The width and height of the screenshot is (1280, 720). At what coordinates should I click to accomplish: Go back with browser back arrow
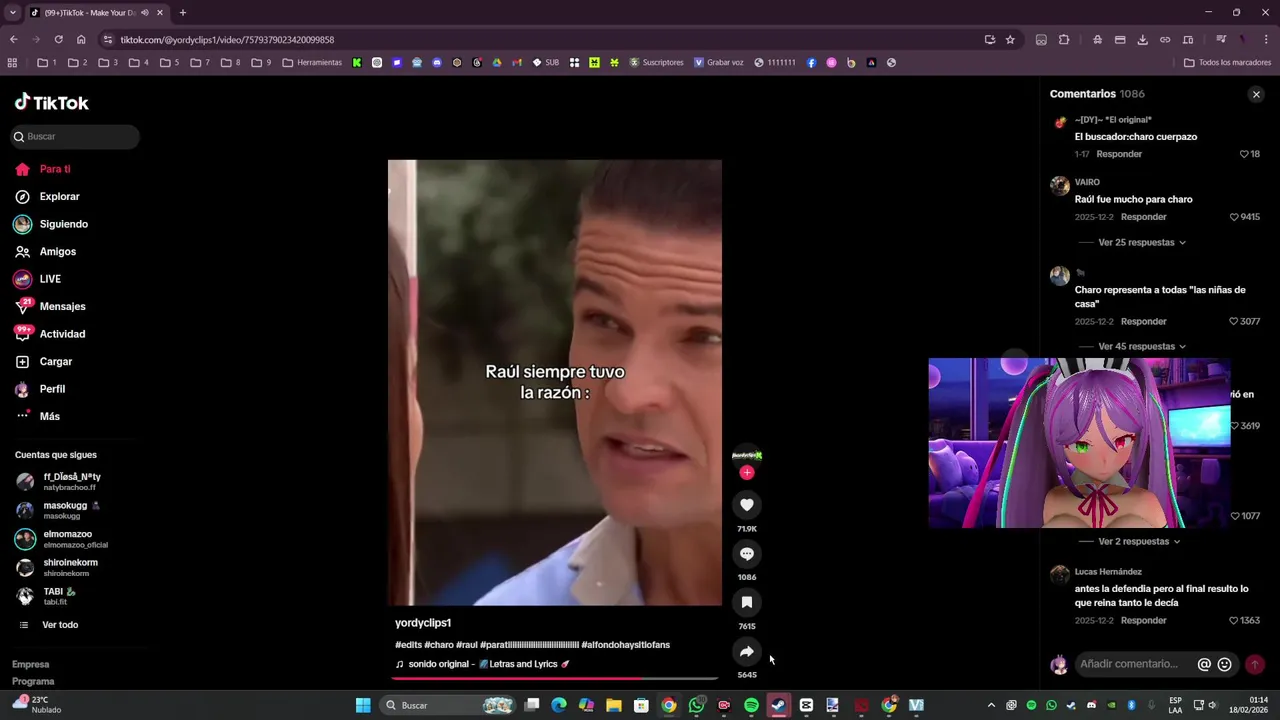tap(13, 39)
